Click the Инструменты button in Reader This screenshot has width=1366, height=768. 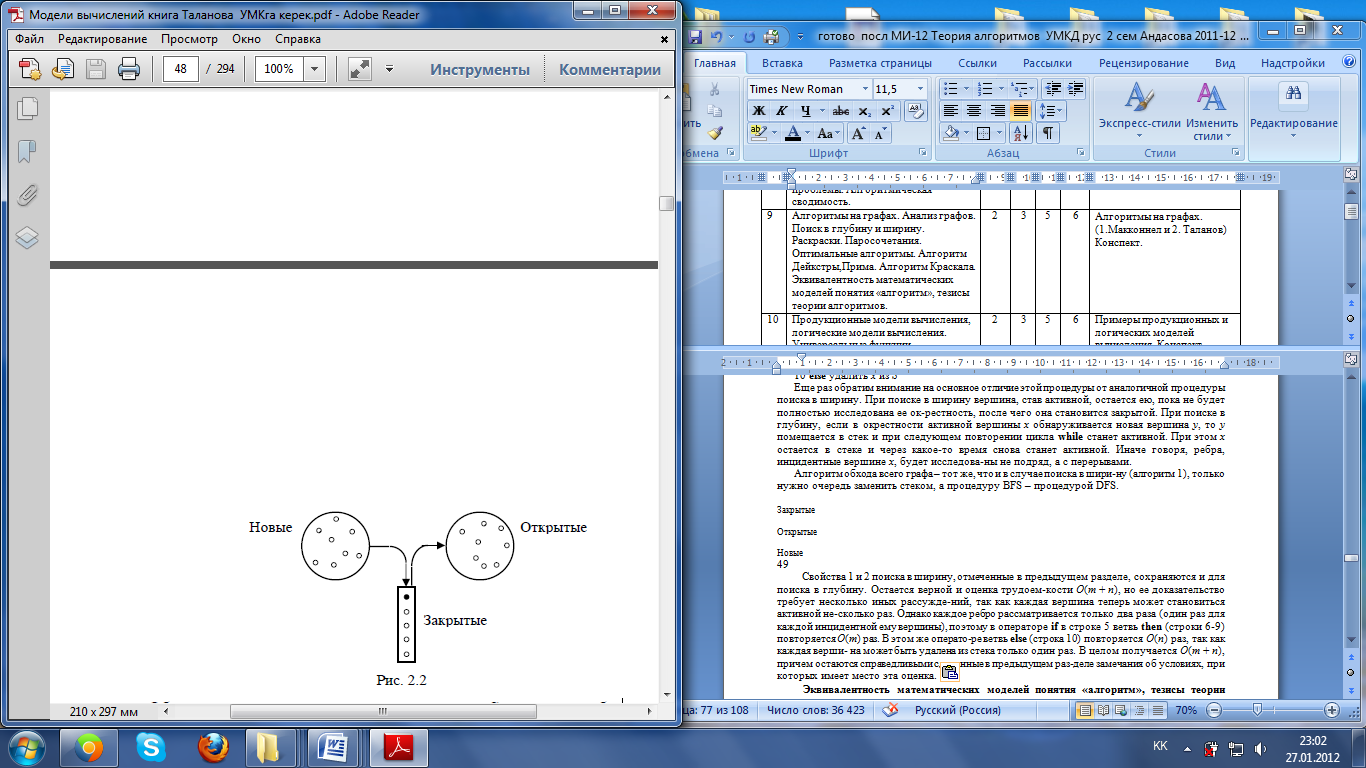[480, 69]
